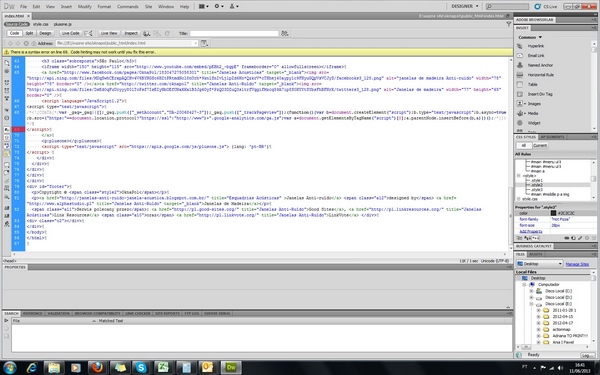Open the Site menu

pyautogui.click(x=148, y=7)
